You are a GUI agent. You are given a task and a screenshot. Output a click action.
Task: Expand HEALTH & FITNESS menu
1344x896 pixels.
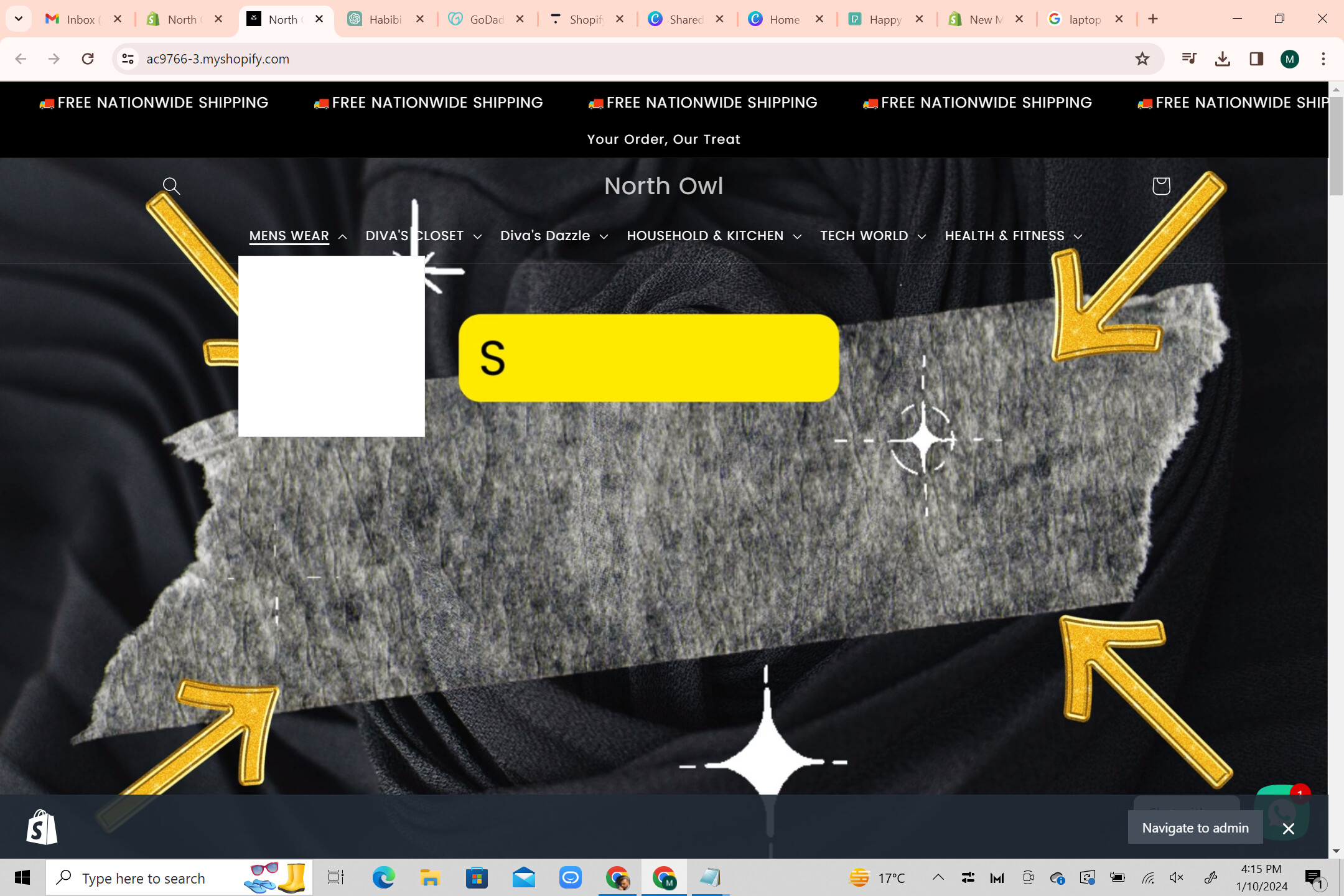1013,236
